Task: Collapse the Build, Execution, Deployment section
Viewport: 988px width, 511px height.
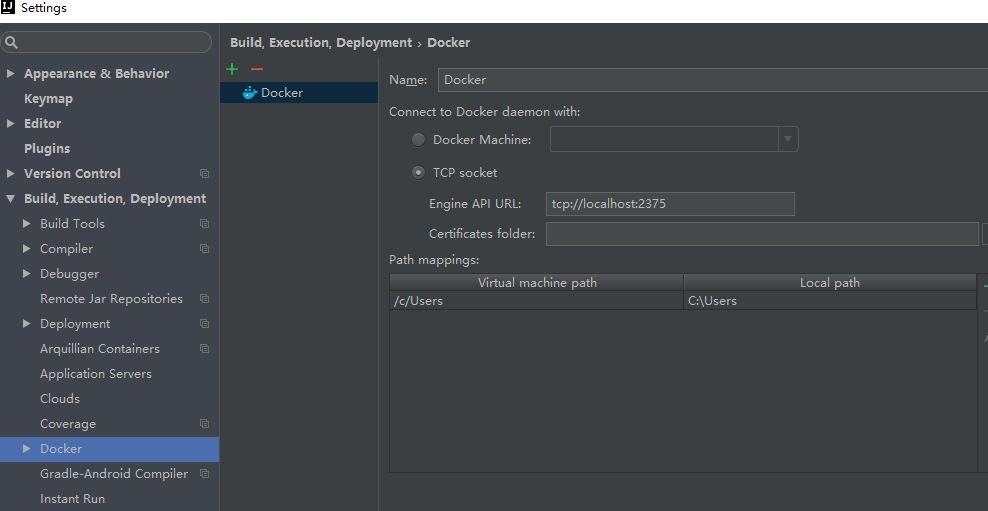Action: [x=10, y=198]
